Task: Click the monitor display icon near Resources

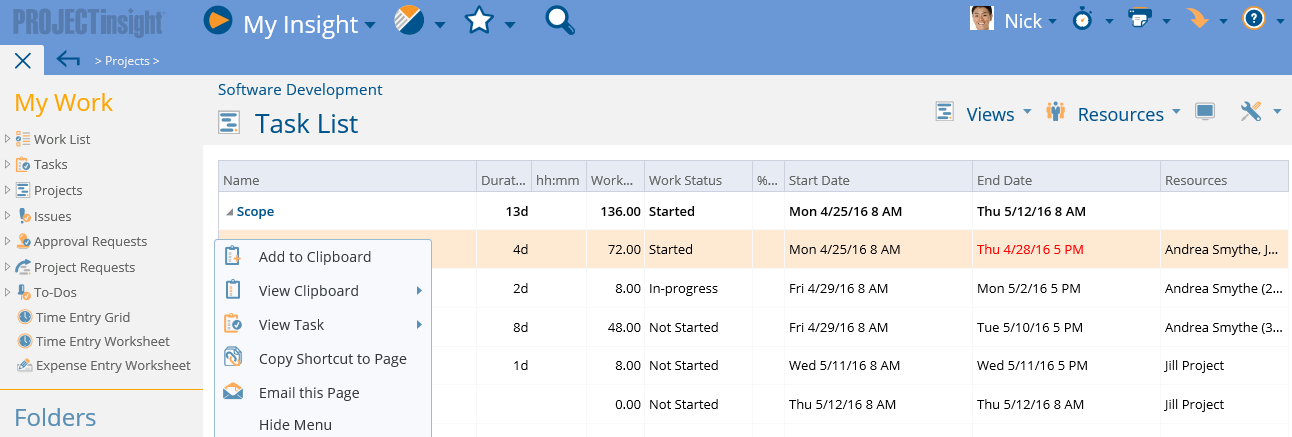Action: [x=1205, y=112]
